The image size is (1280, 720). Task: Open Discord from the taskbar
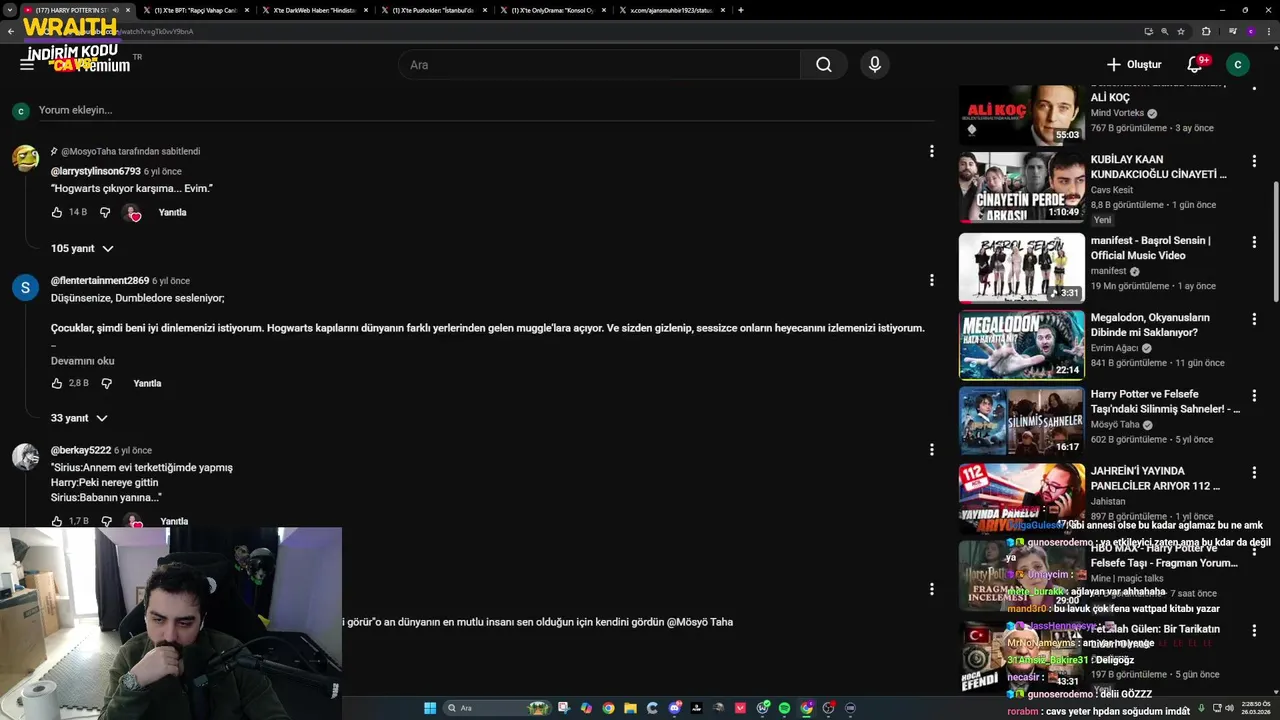[x=674, y=708]
